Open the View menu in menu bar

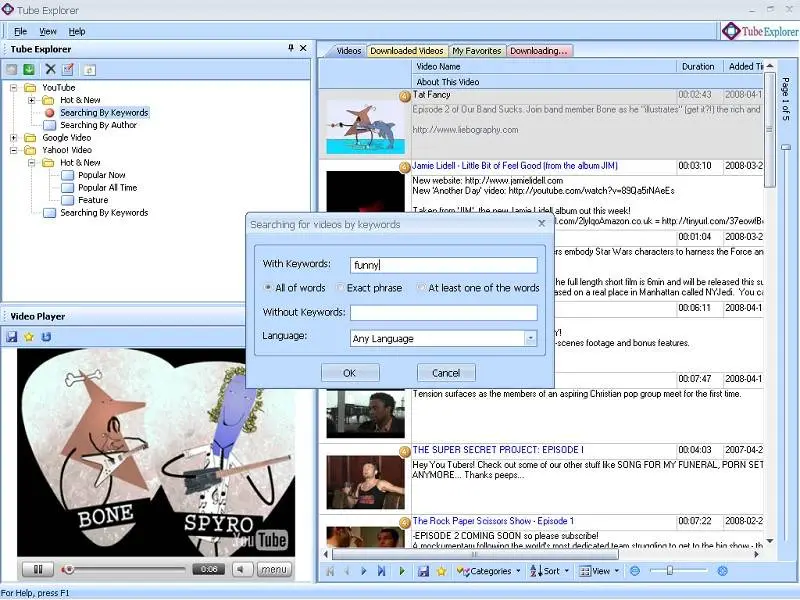click(48, 32)
